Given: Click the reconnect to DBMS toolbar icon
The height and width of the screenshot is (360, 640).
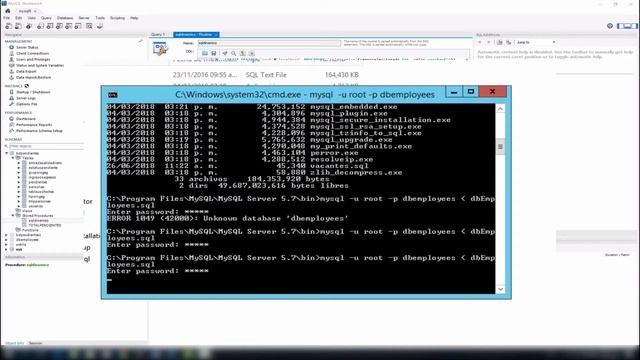Looking at the screenshot, I should [x=100, y=26].
